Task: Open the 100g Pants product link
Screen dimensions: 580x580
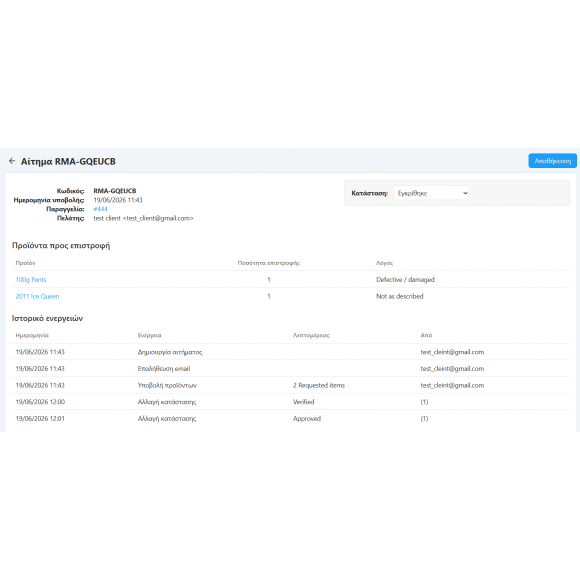Action: (x=31, y=280)
